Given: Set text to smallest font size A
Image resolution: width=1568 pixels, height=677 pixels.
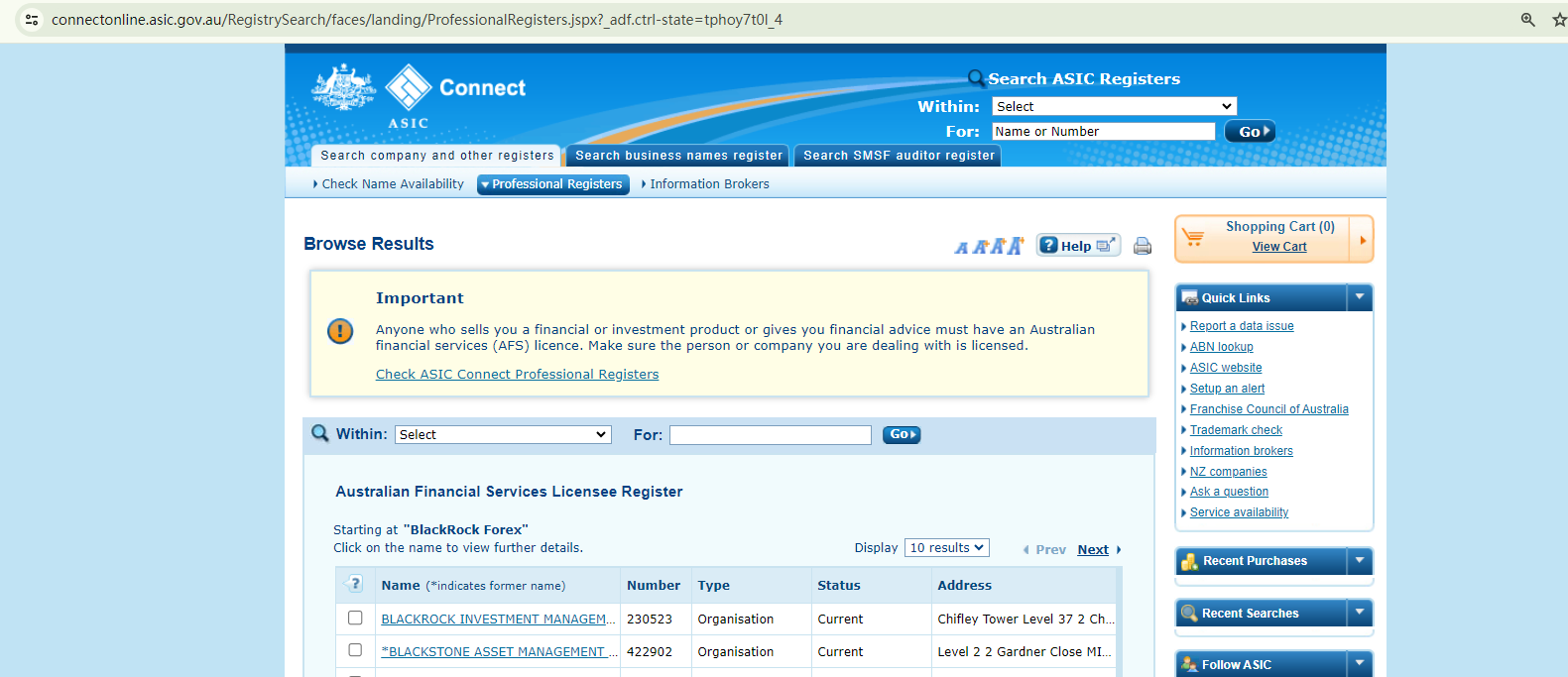Looking at the screenshot, I should (961, 248).
